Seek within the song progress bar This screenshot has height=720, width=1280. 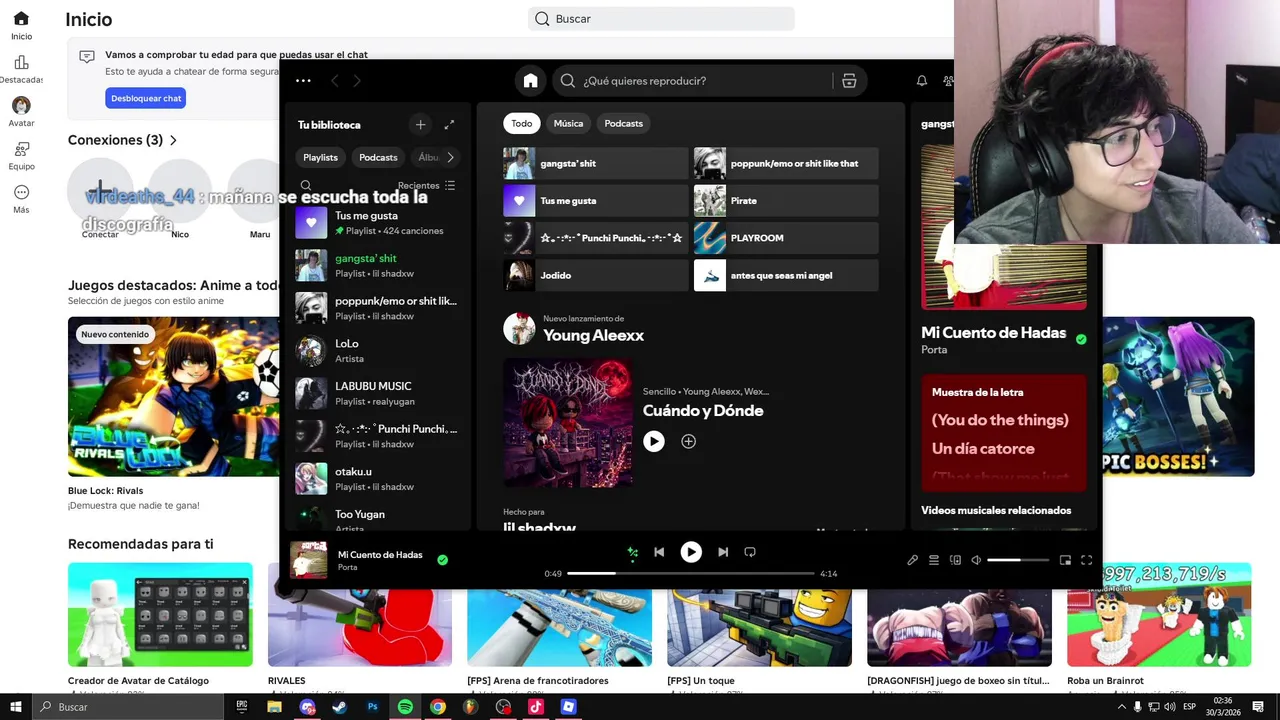[691, 573]
